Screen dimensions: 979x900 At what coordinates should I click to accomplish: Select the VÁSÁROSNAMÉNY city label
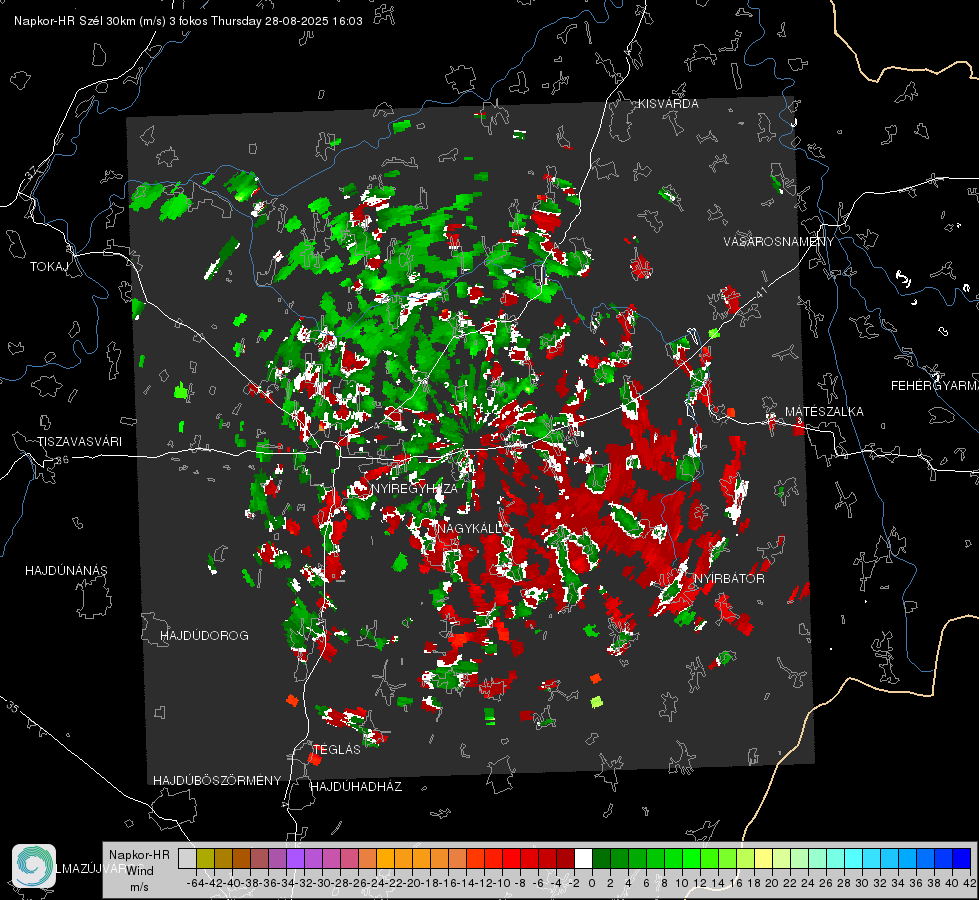[779, 242]
